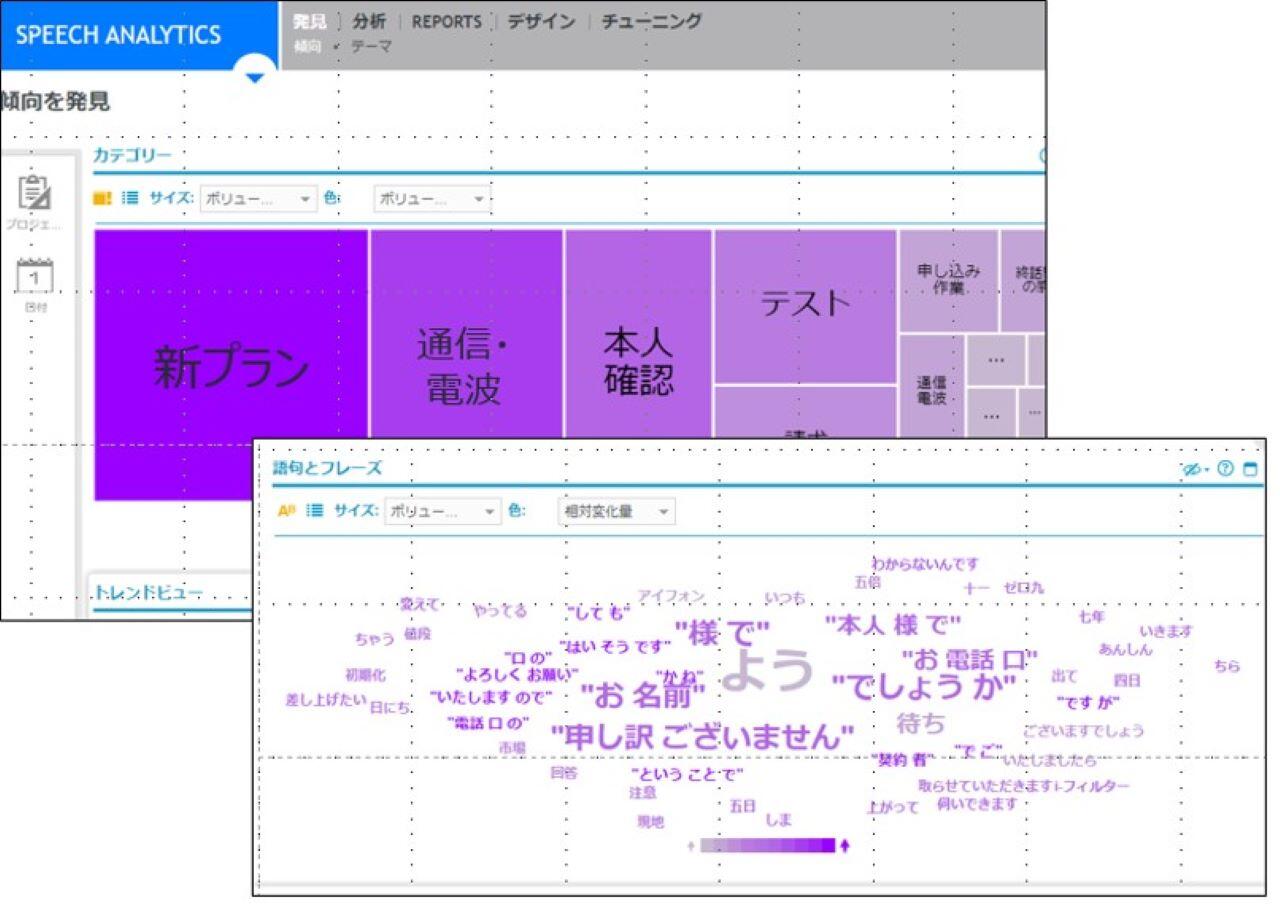
Task: Expand the Category color dropdown
Action: (432, 199)
